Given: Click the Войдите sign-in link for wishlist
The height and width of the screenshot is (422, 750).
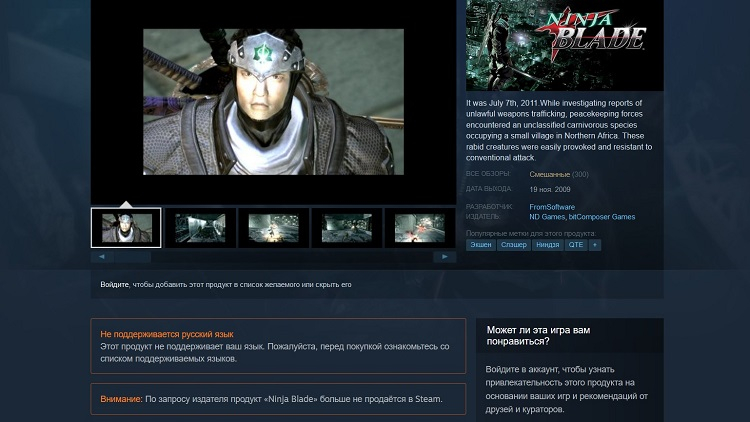Looking at the screenshot, I should pyautogui.click(x=114, y=285).
